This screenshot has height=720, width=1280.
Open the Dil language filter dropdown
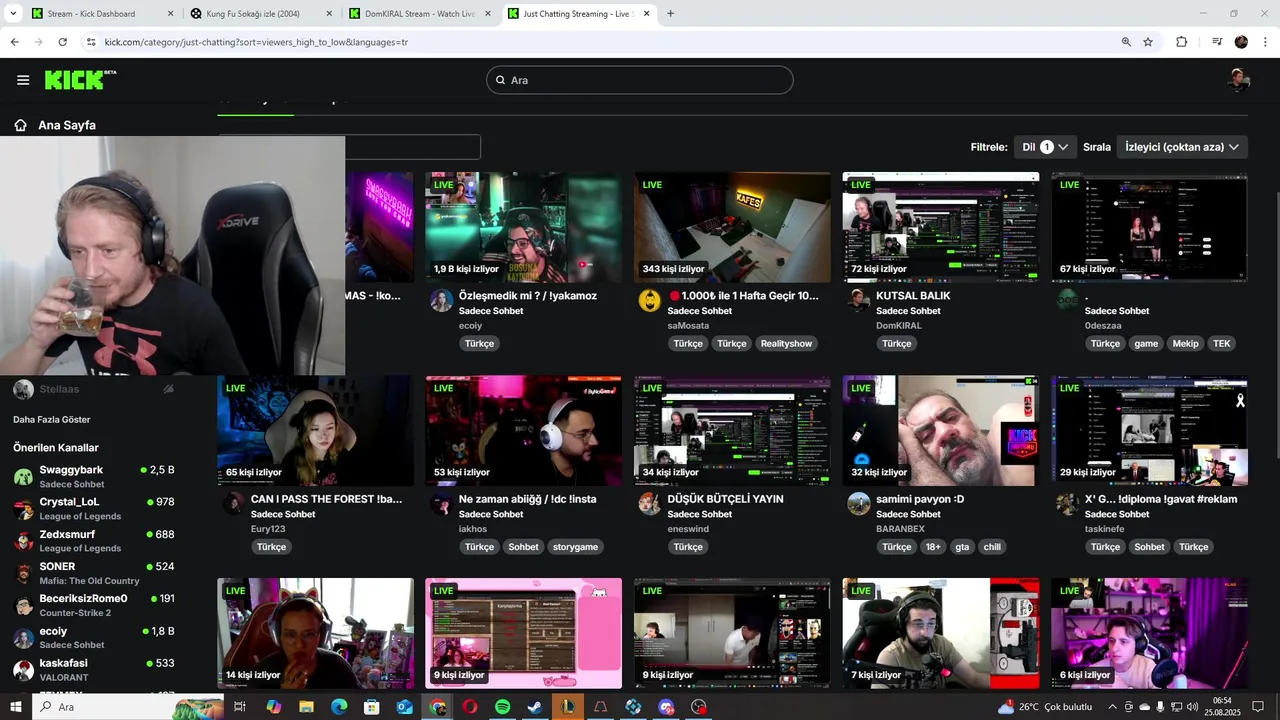pos(1045,147)
